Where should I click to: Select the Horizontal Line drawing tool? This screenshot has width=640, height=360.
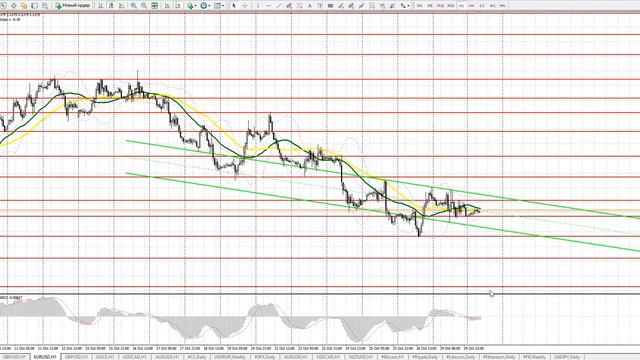[268, 6]
